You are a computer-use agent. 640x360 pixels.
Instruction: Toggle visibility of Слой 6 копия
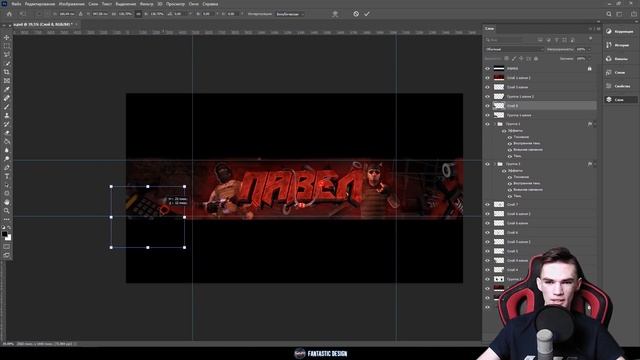[487, 223]
